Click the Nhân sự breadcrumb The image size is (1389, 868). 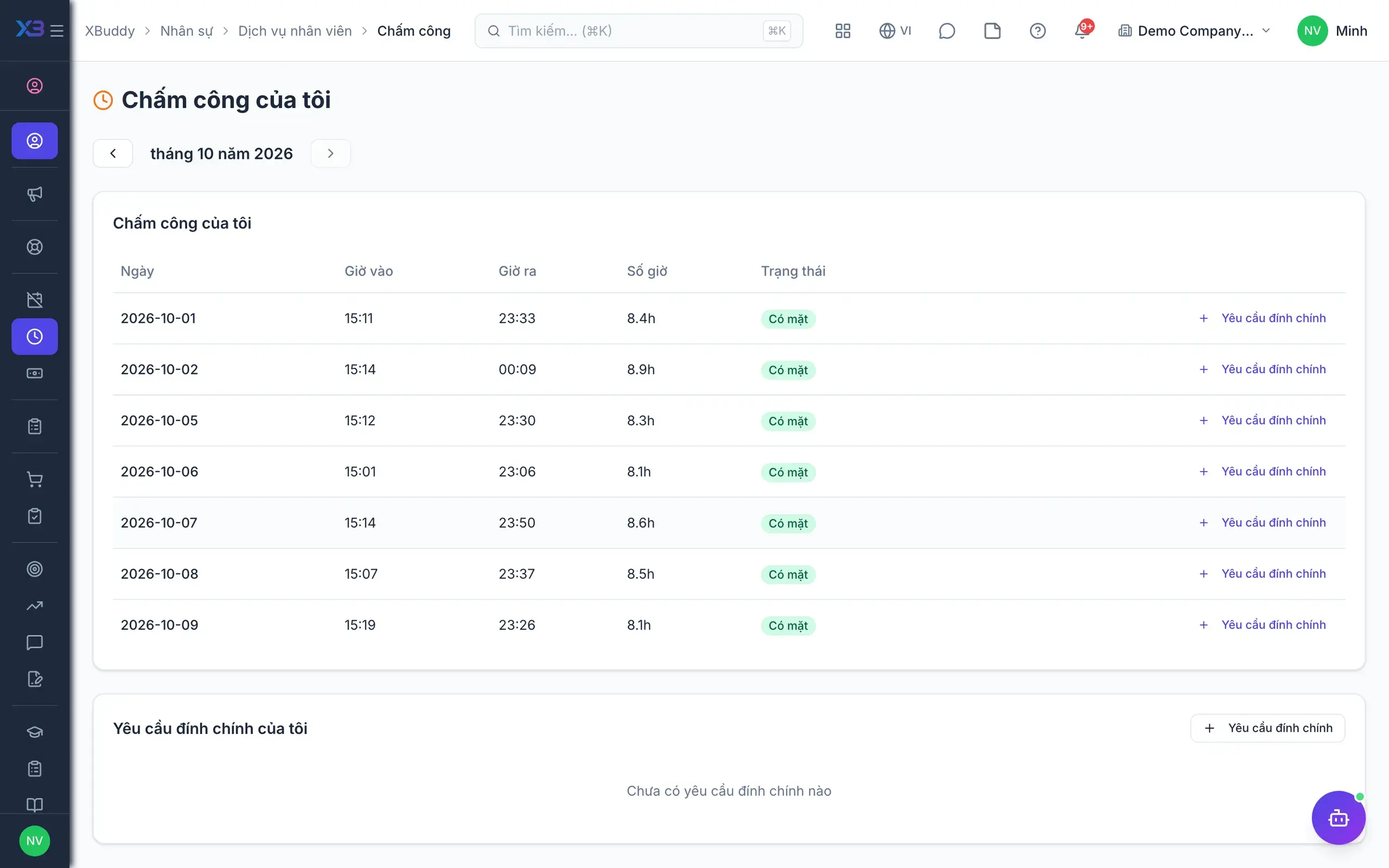tap(187, 31)
